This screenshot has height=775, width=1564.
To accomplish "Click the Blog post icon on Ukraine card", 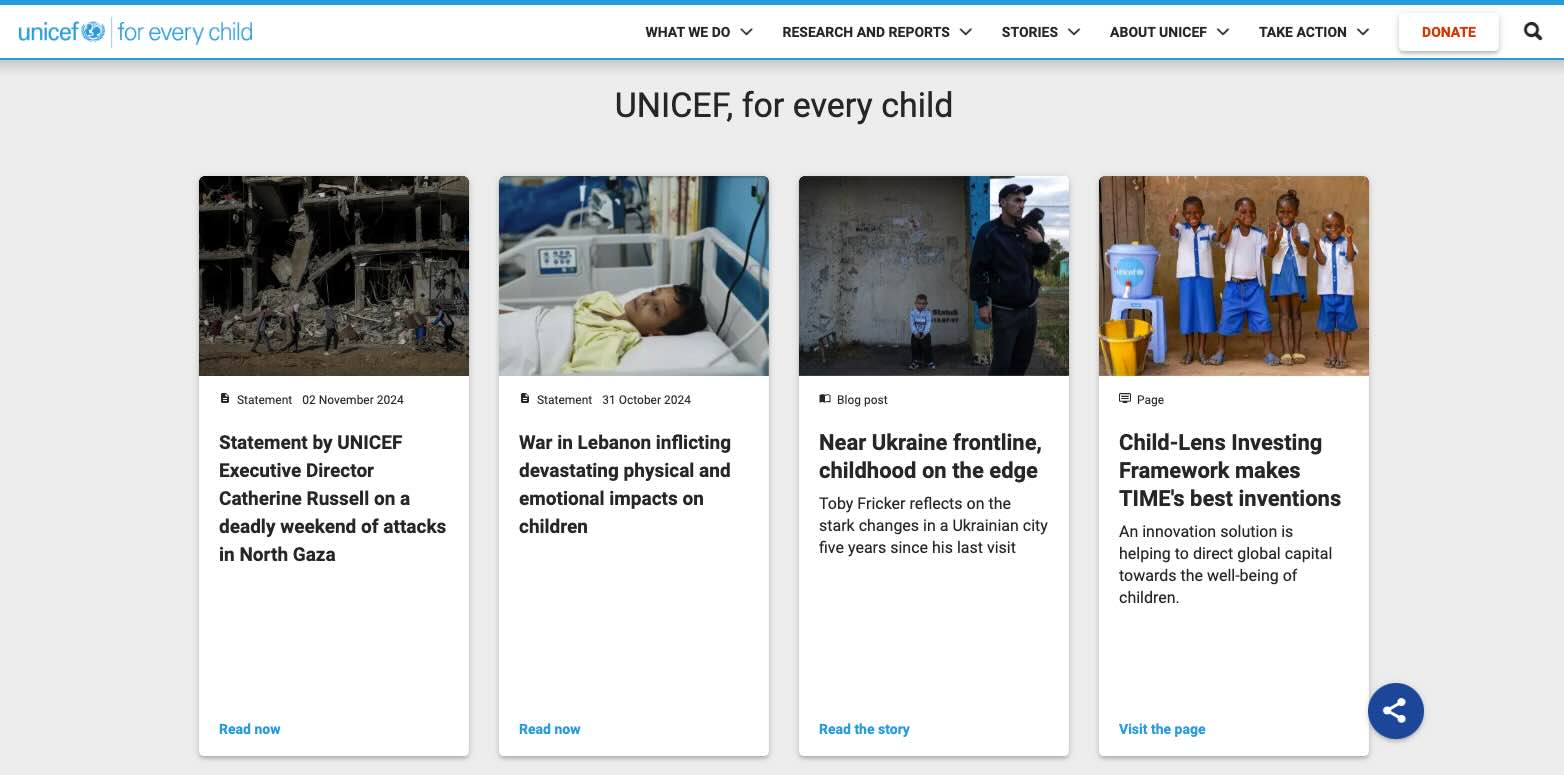I will (825, 399).
